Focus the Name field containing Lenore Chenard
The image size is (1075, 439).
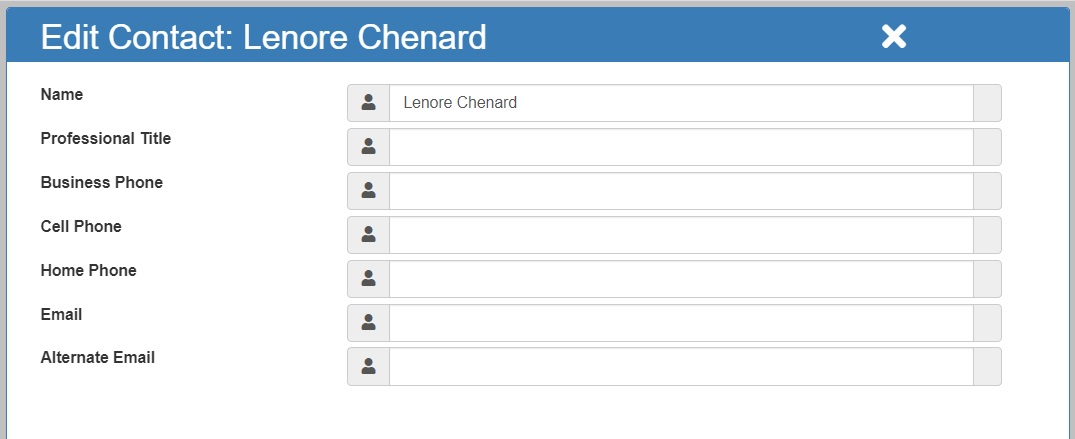(681, 103)
